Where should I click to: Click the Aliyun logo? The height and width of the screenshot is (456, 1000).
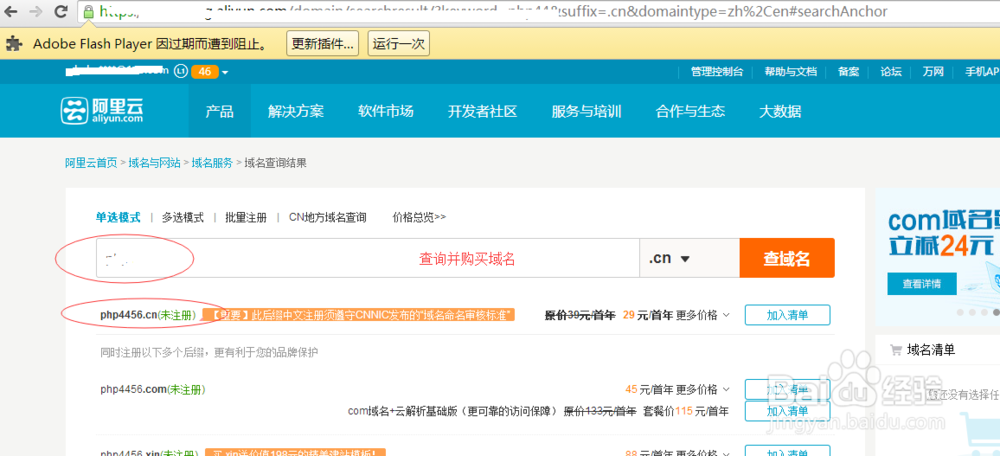pyautogui.click(x=102, y=110)
